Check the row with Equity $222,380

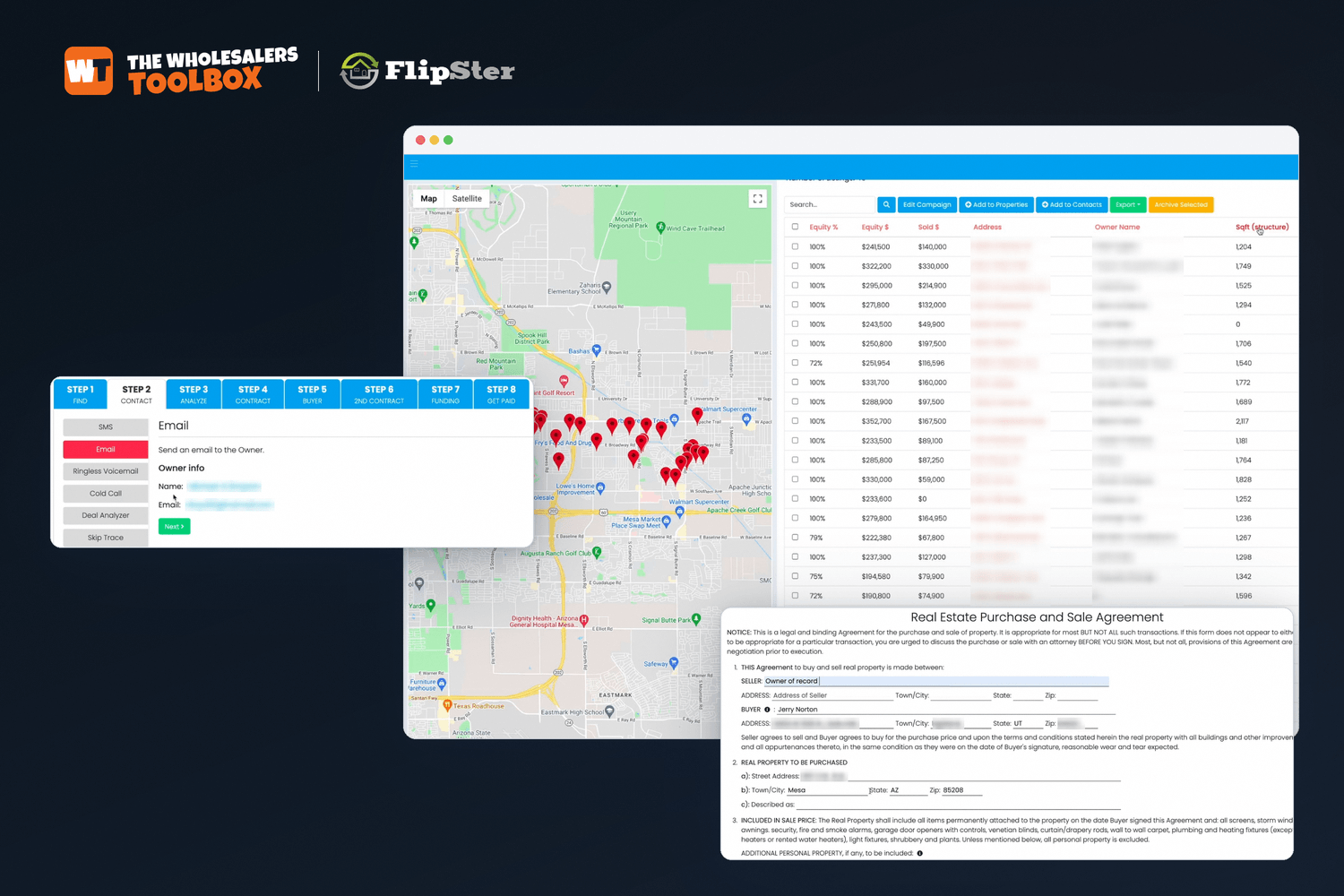(x=795, y=538)
